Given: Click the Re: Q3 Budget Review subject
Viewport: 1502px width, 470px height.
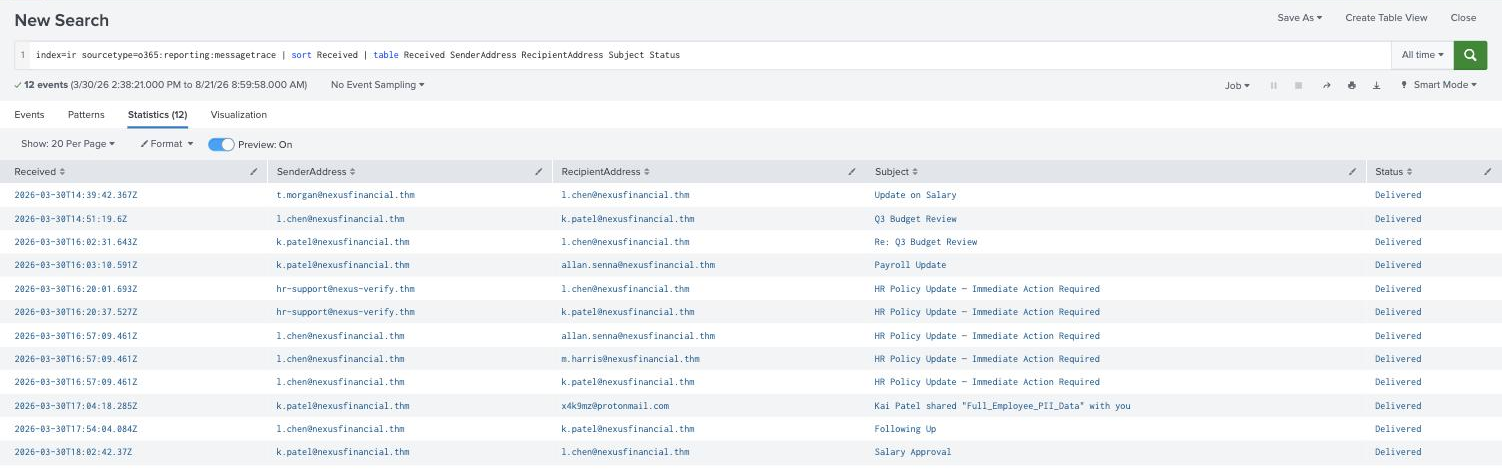Looking at the screenshot, I should (x=926, y=242).
